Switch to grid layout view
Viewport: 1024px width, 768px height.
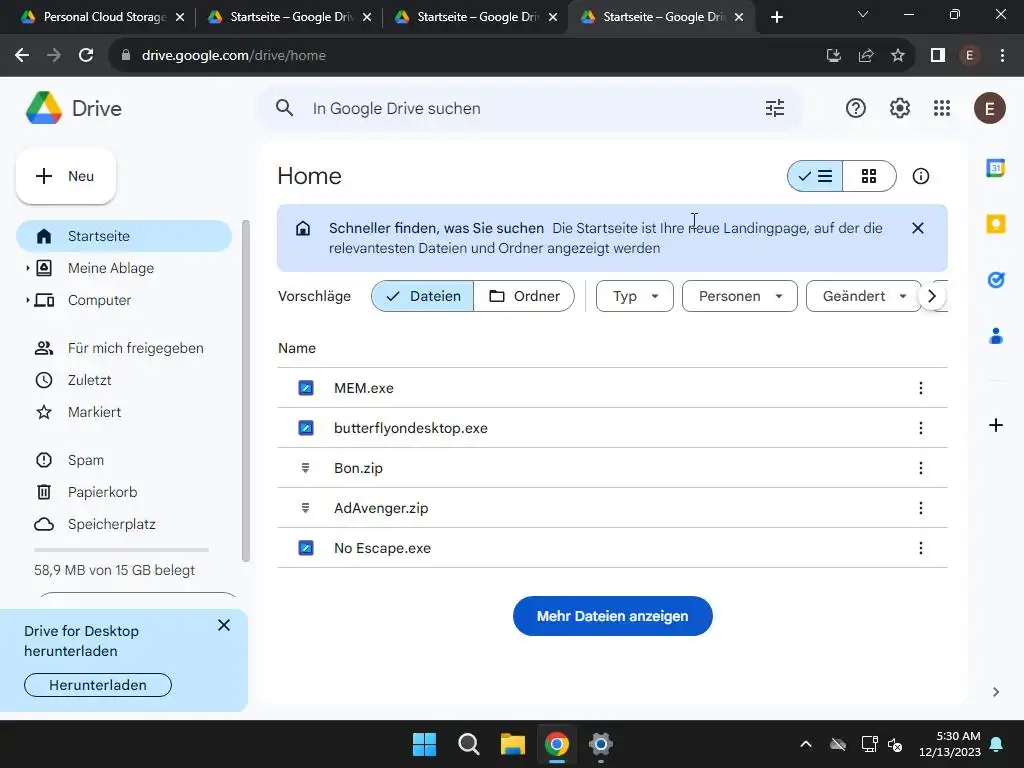869,176
